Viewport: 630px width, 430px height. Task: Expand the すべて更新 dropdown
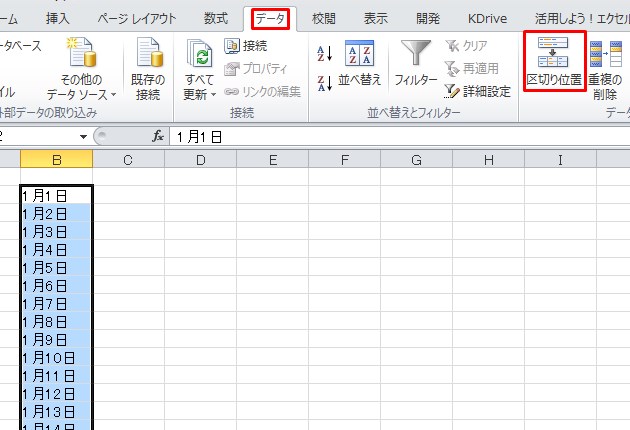[199, 95]
